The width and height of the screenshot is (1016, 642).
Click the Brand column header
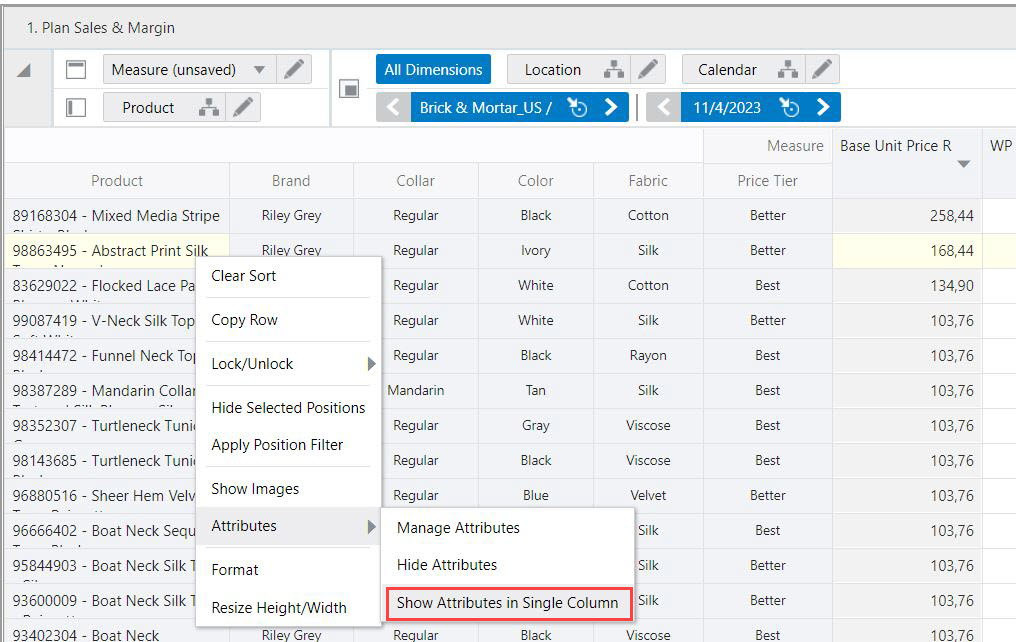point(291,181)
